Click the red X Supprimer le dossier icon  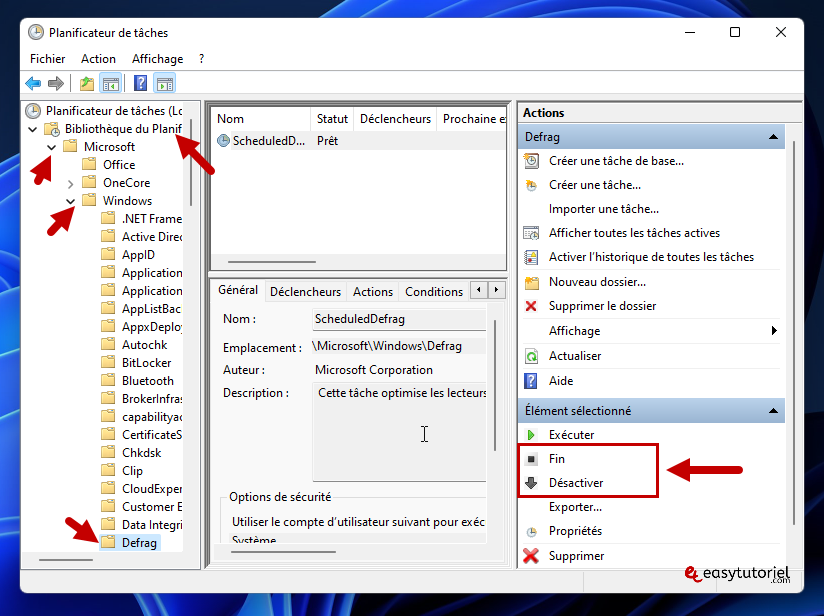click(x=531, y=306)
